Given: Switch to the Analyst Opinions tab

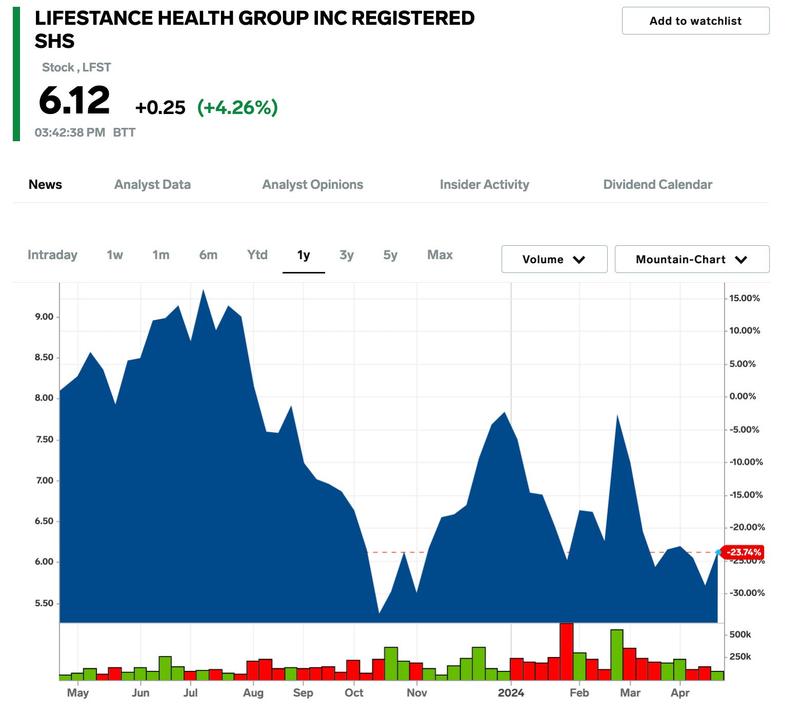Looking at the screenshot, I should tap(313, 185).
